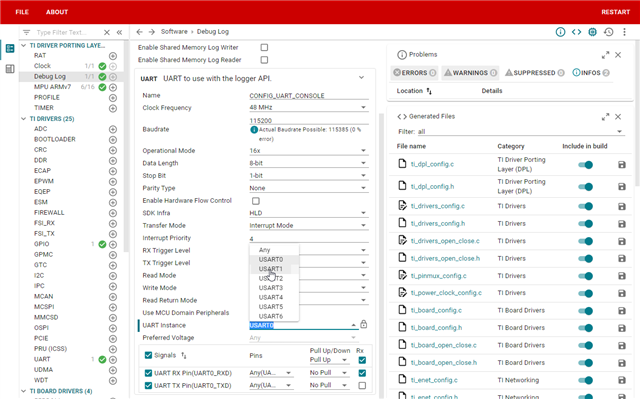The image size is (640, 399).
Task: Clear the type filter text
Action: pyautogui.click(x=107, y=32)
